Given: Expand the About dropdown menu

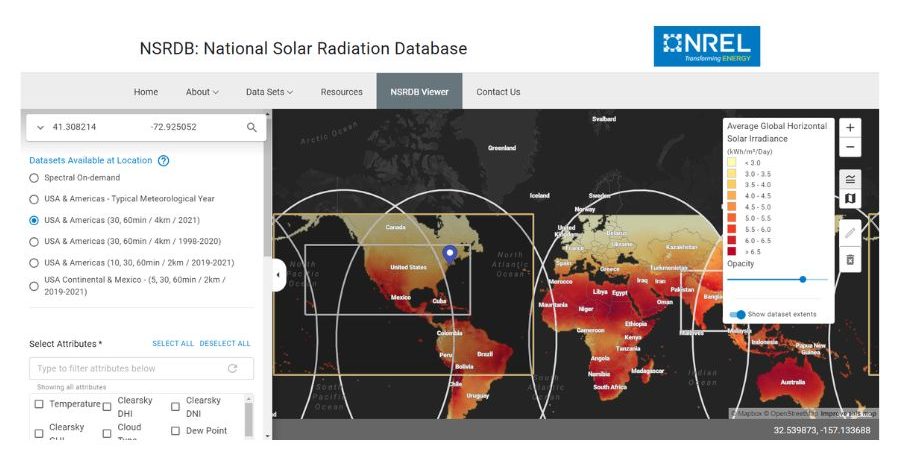Looking at the screenshot, I should (201, 92).
